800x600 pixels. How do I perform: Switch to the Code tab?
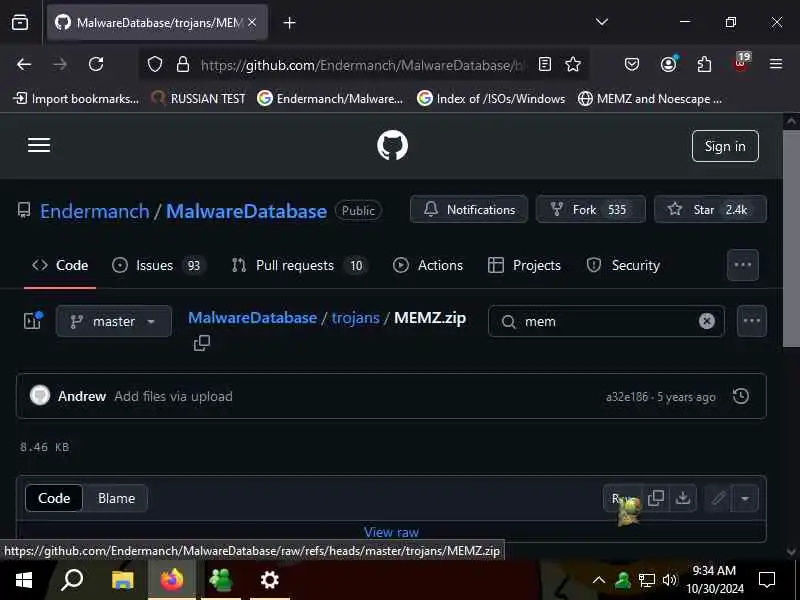click(x=60, y=265)
